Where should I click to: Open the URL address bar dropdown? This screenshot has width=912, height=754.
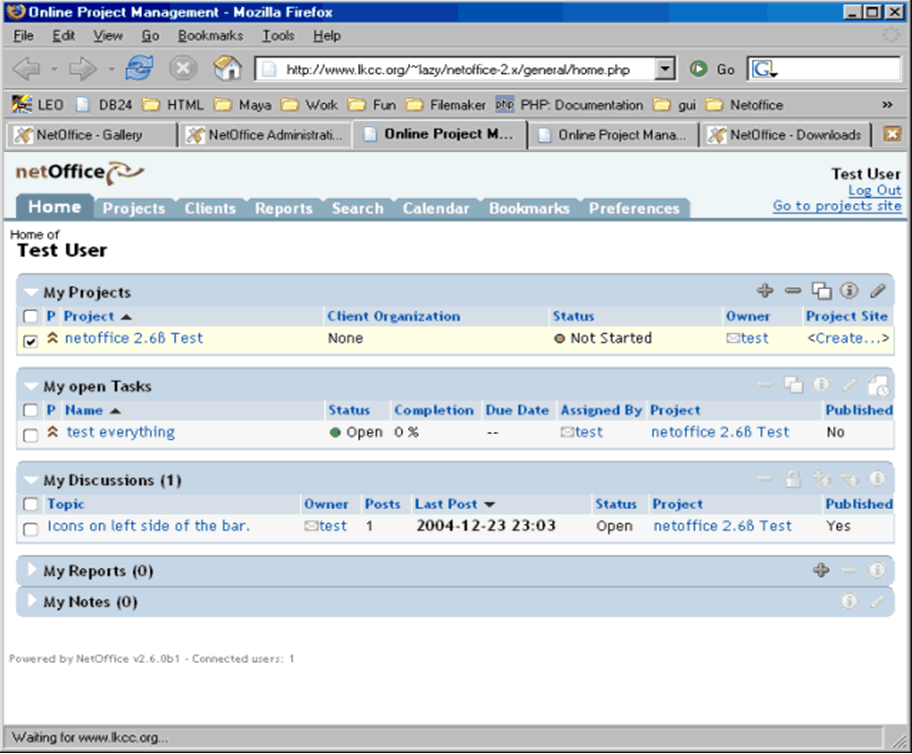tap(666, 69)
